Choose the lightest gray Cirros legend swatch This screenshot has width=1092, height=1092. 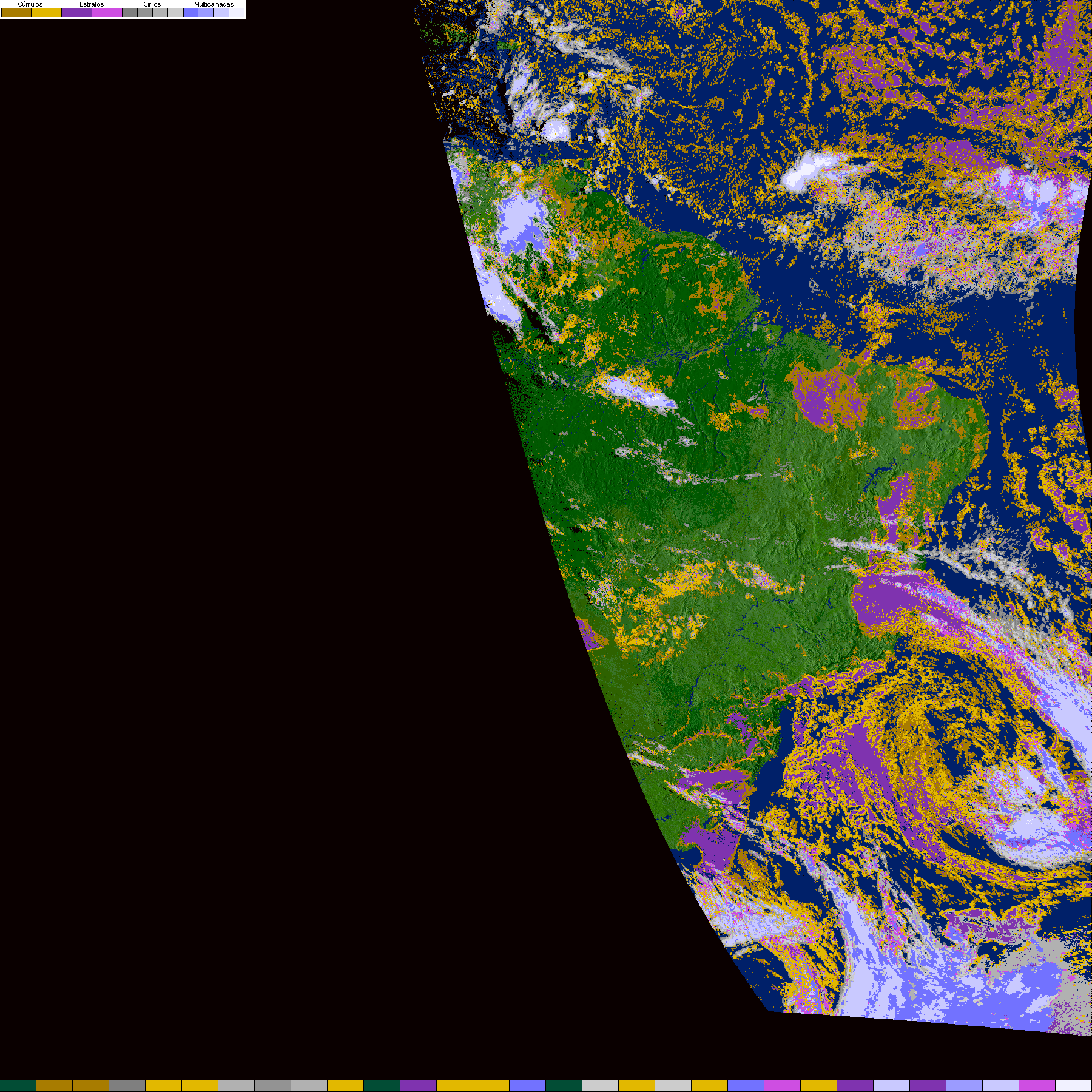(175, 12)
